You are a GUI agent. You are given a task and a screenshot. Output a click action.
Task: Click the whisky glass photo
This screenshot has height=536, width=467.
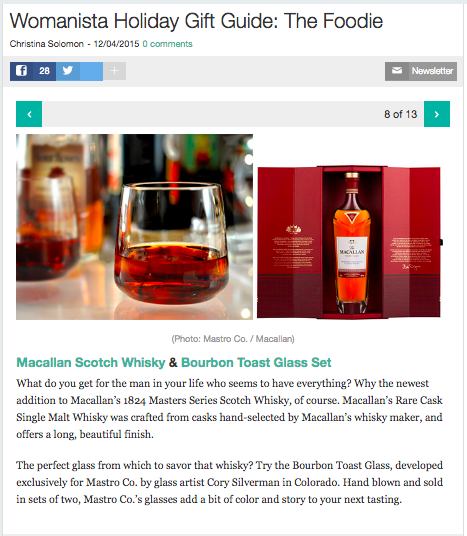134,227
